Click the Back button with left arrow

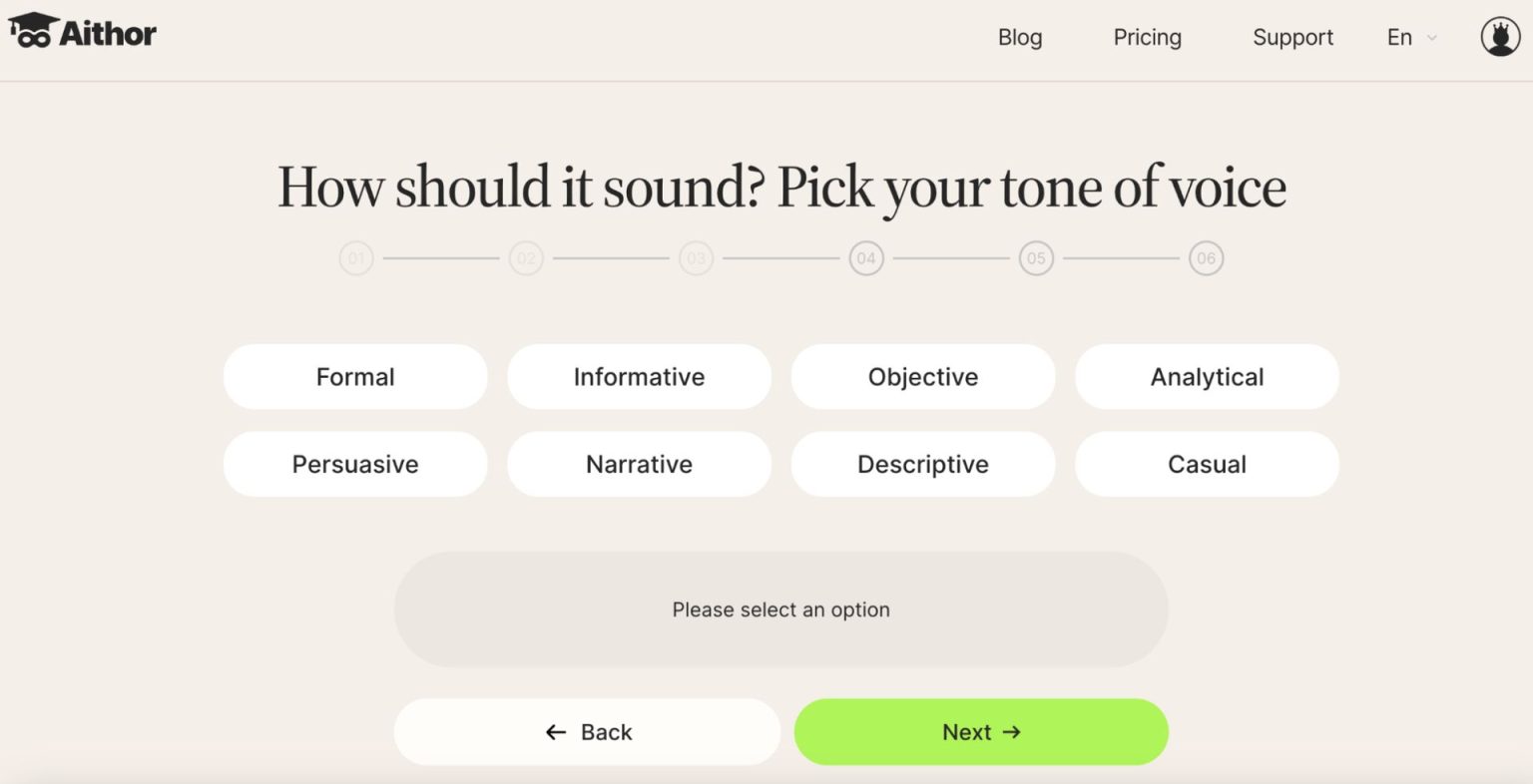click(587, 731)
